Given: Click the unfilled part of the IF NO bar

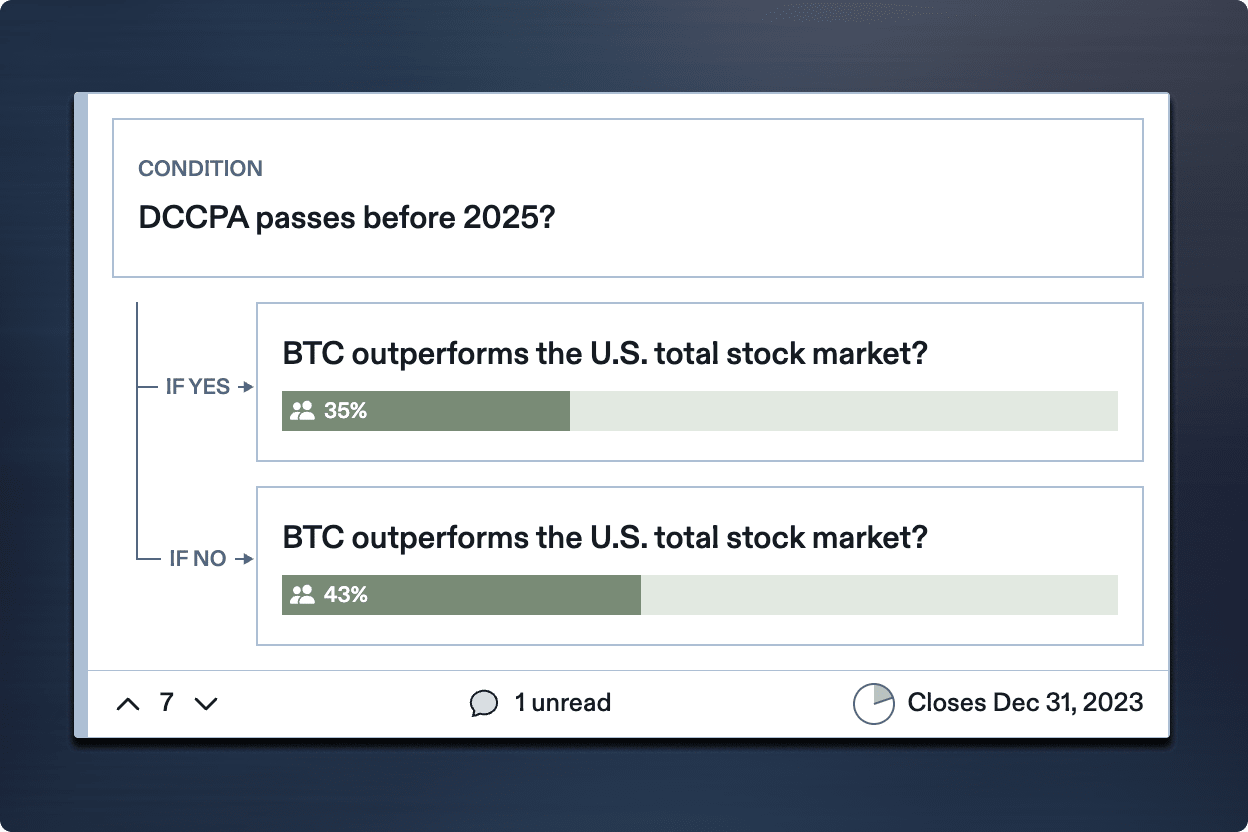Looking at the screenshot, I should (878, 595).
